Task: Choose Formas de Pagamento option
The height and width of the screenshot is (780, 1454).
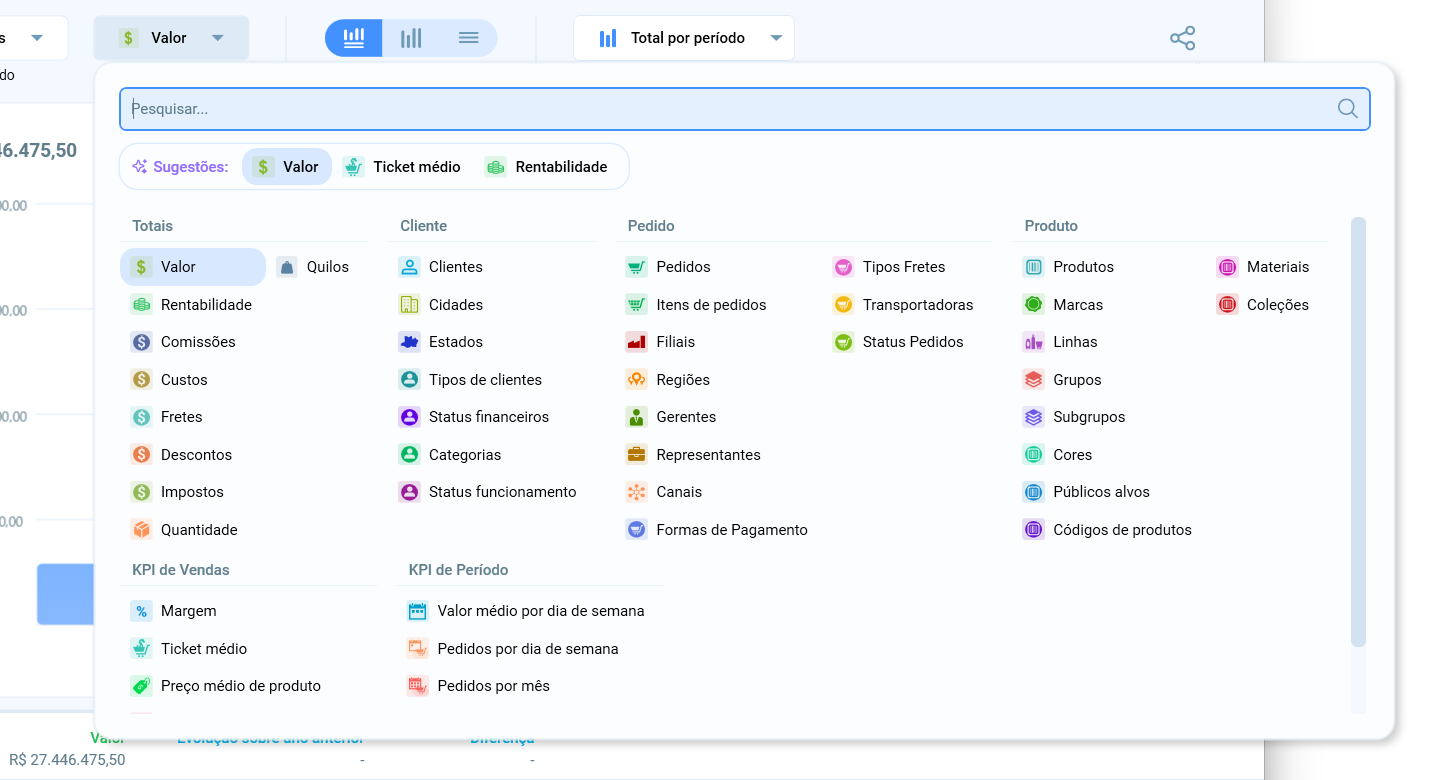Action: pos(717,530)
